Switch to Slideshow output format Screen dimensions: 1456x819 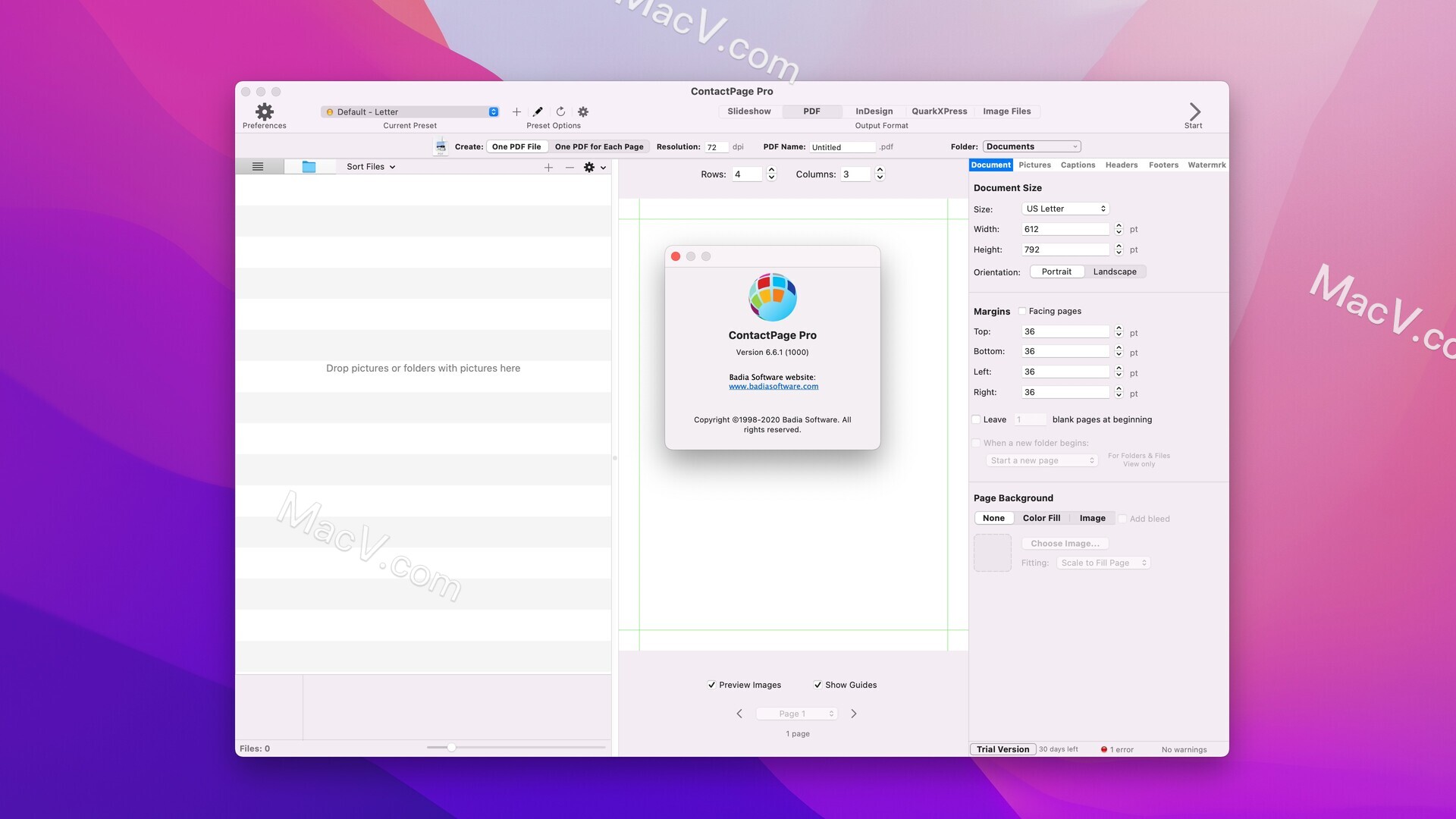pos(749,111)
